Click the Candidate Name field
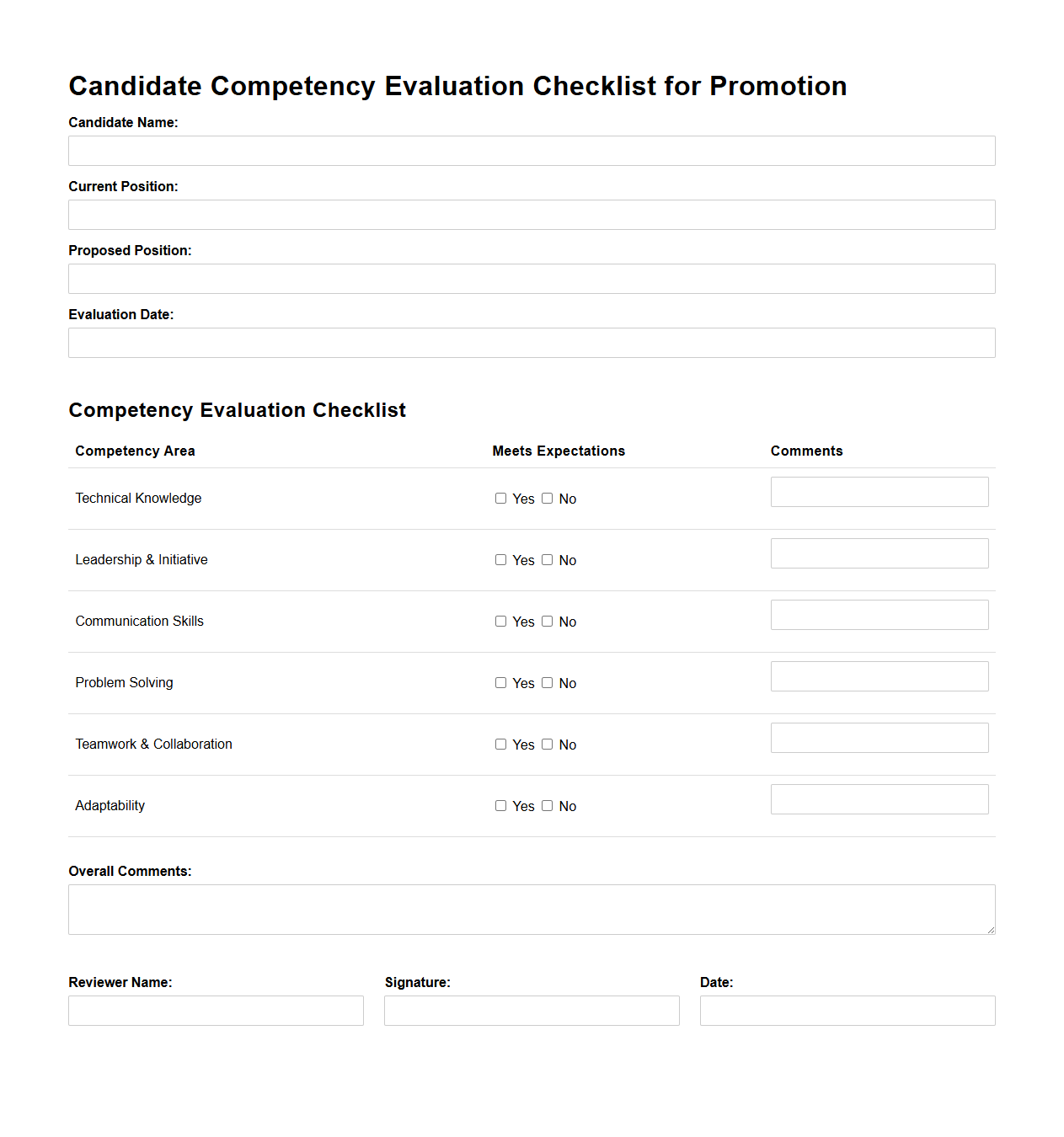 tap(532, 151)
